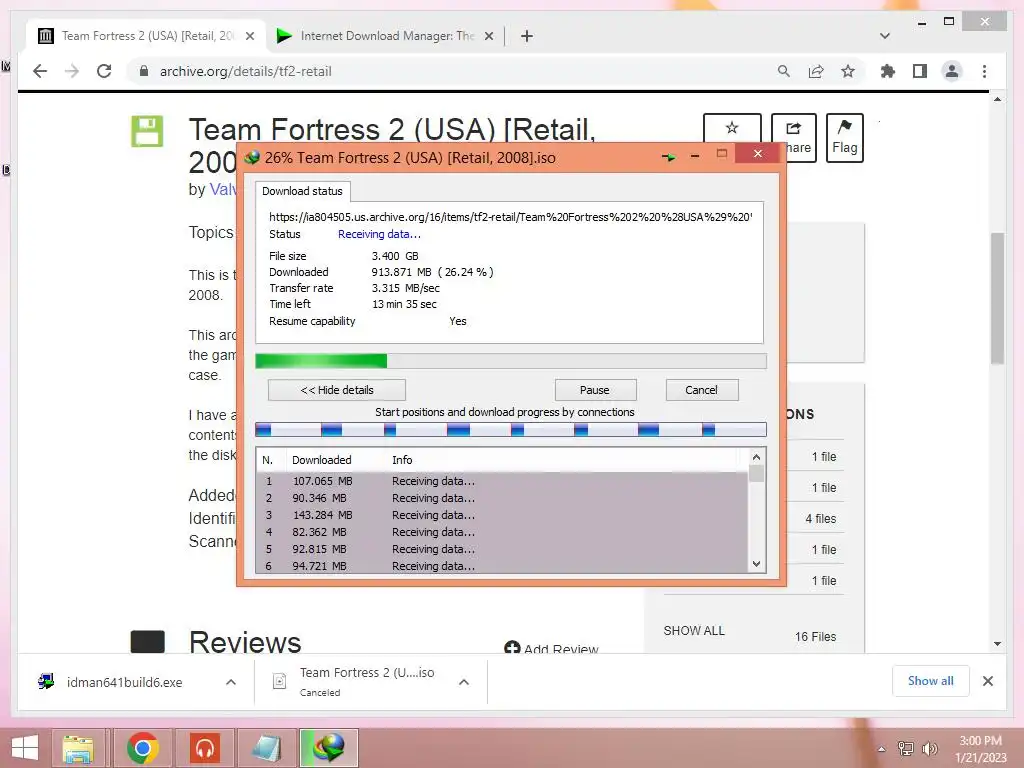This screenshot has width=1024, height=768.
Task: Switch to the Internet Download Manager tab
Action: [x=385, y=36]
